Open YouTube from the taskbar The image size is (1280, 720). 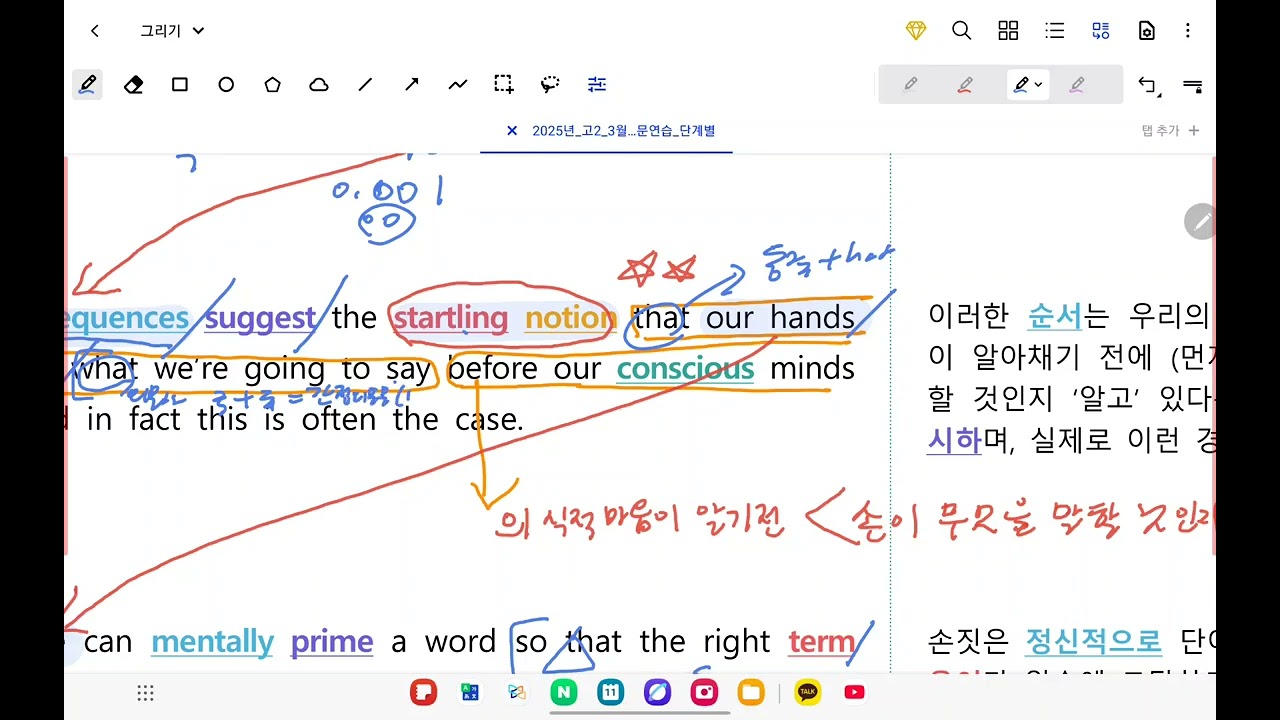click(854, 692)
